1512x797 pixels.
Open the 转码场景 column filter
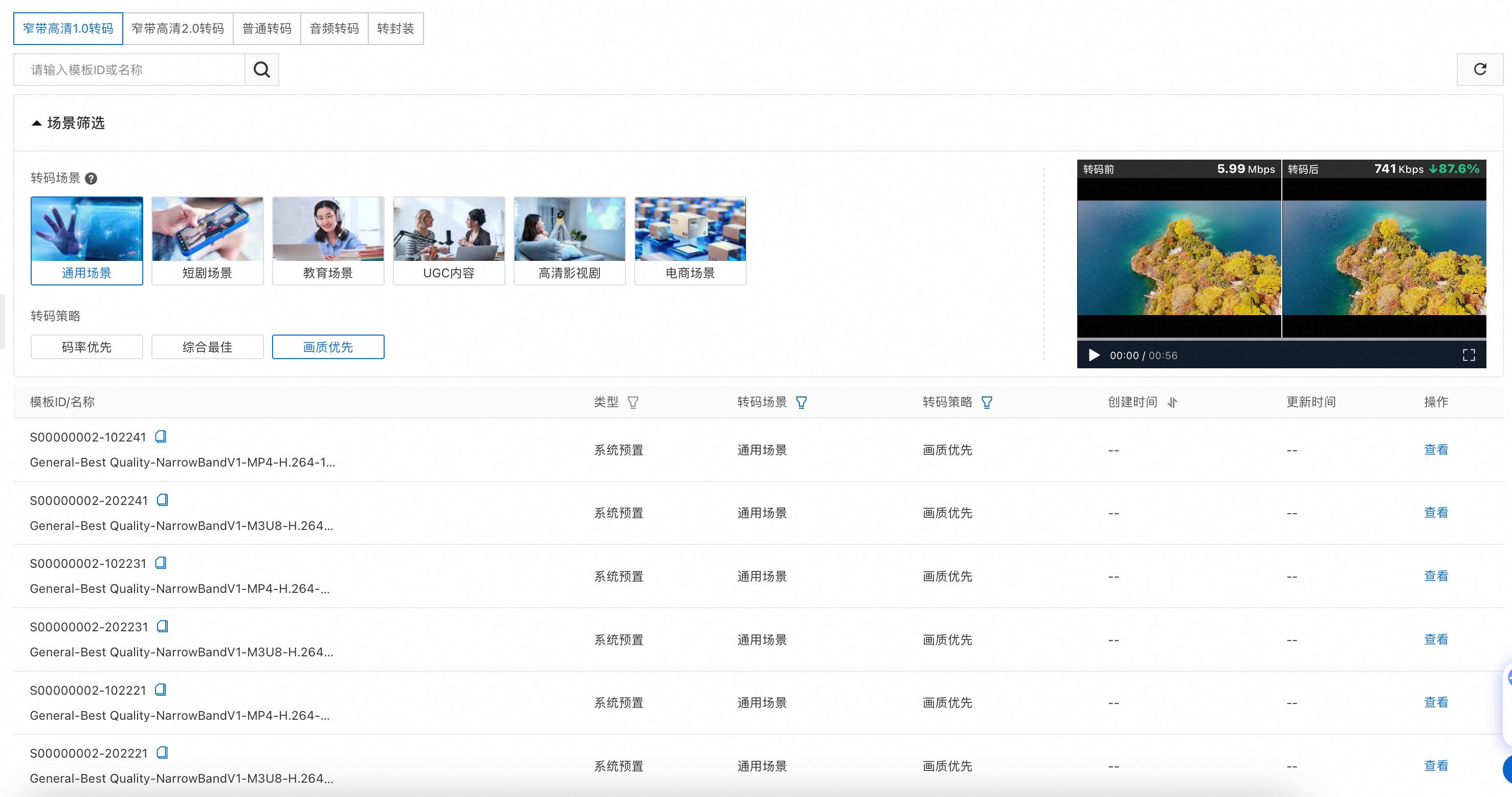(x=801, y=402)
